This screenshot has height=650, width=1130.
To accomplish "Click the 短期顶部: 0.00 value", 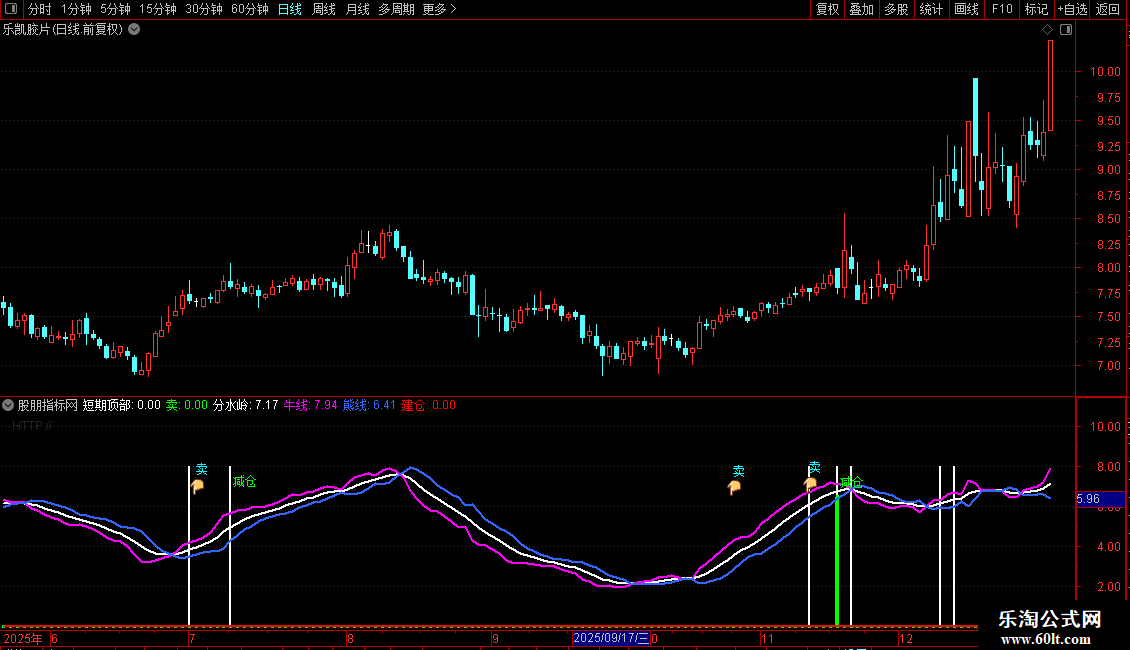I will 121,405.
